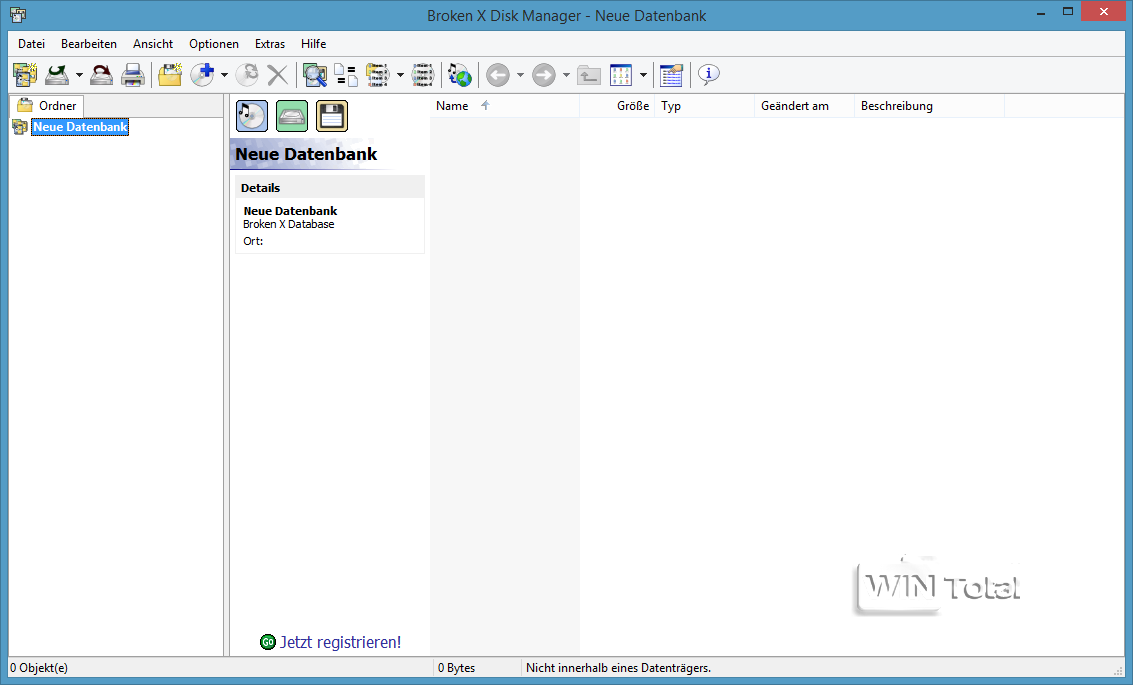Click the New Database toolbar icon
This screenshot has height=685, width=1133.
[25, 74]
